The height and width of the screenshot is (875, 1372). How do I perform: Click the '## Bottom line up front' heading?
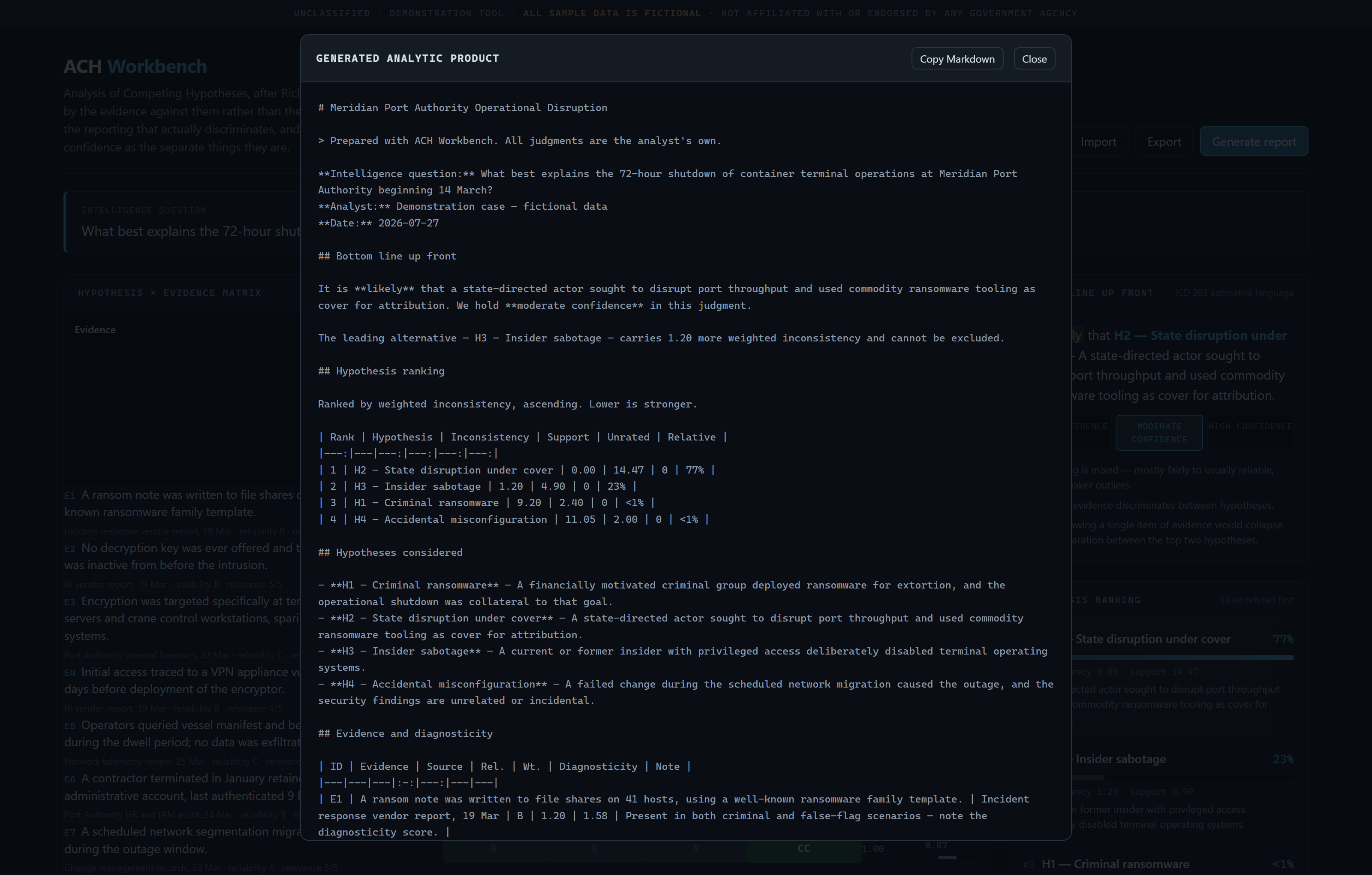387,256
